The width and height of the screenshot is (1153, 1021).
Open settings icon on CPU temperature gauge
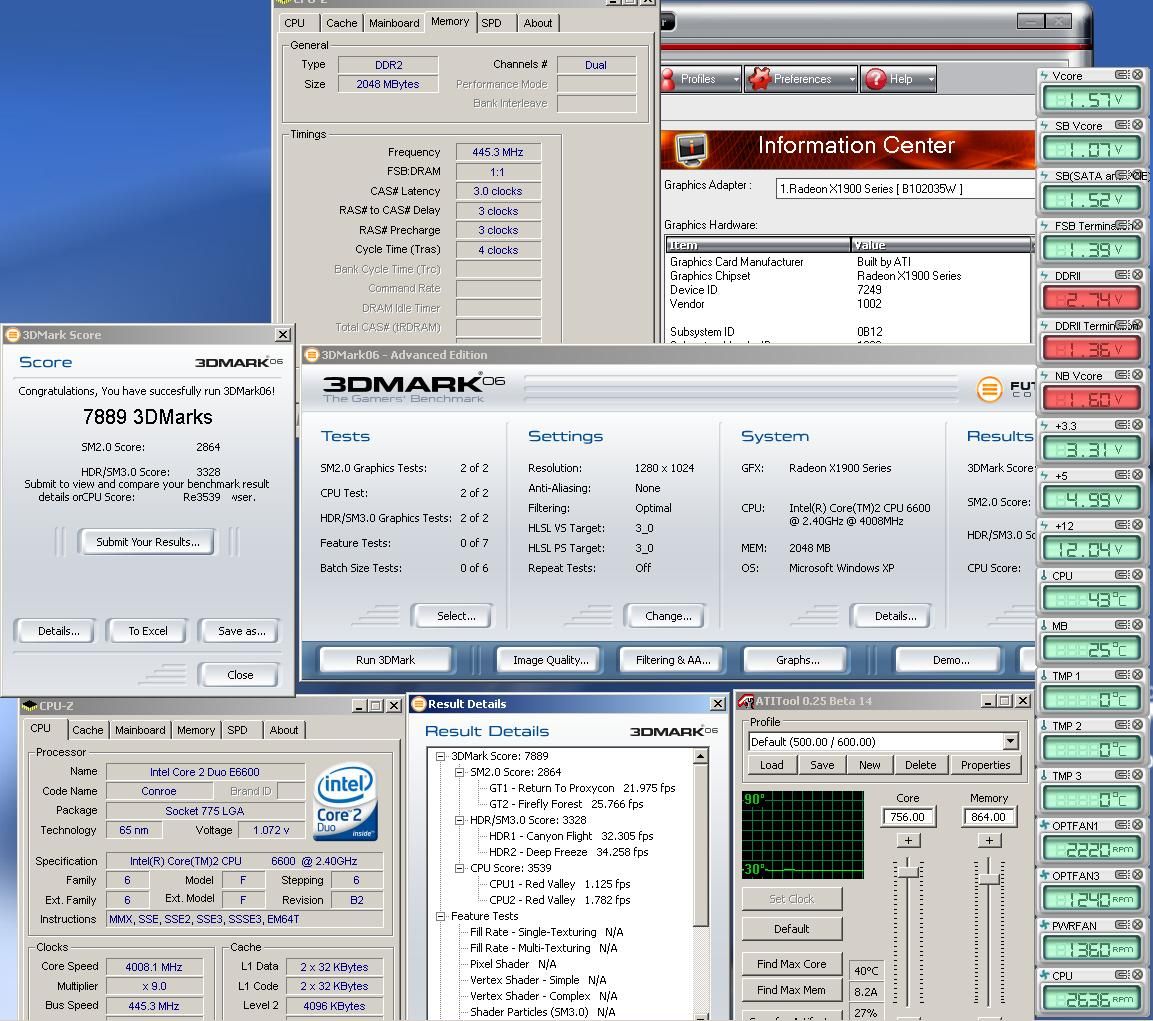click(x=1122, y=575)
